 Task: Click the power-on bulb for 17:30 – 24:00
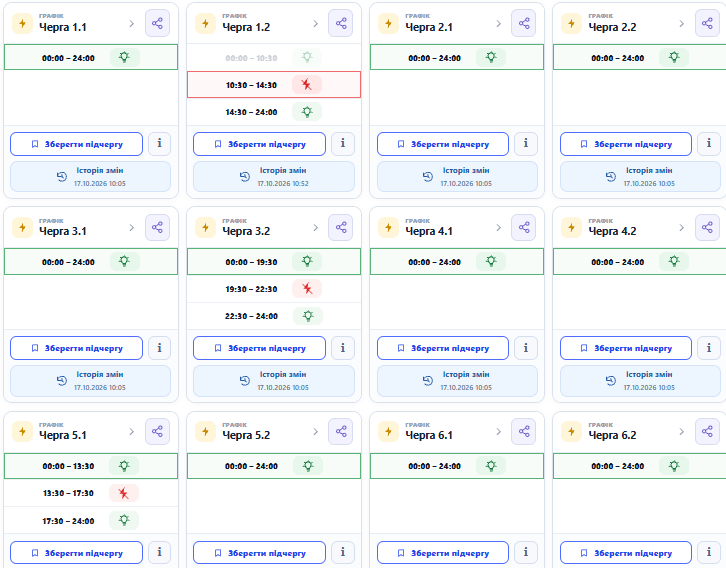(124, 520)
